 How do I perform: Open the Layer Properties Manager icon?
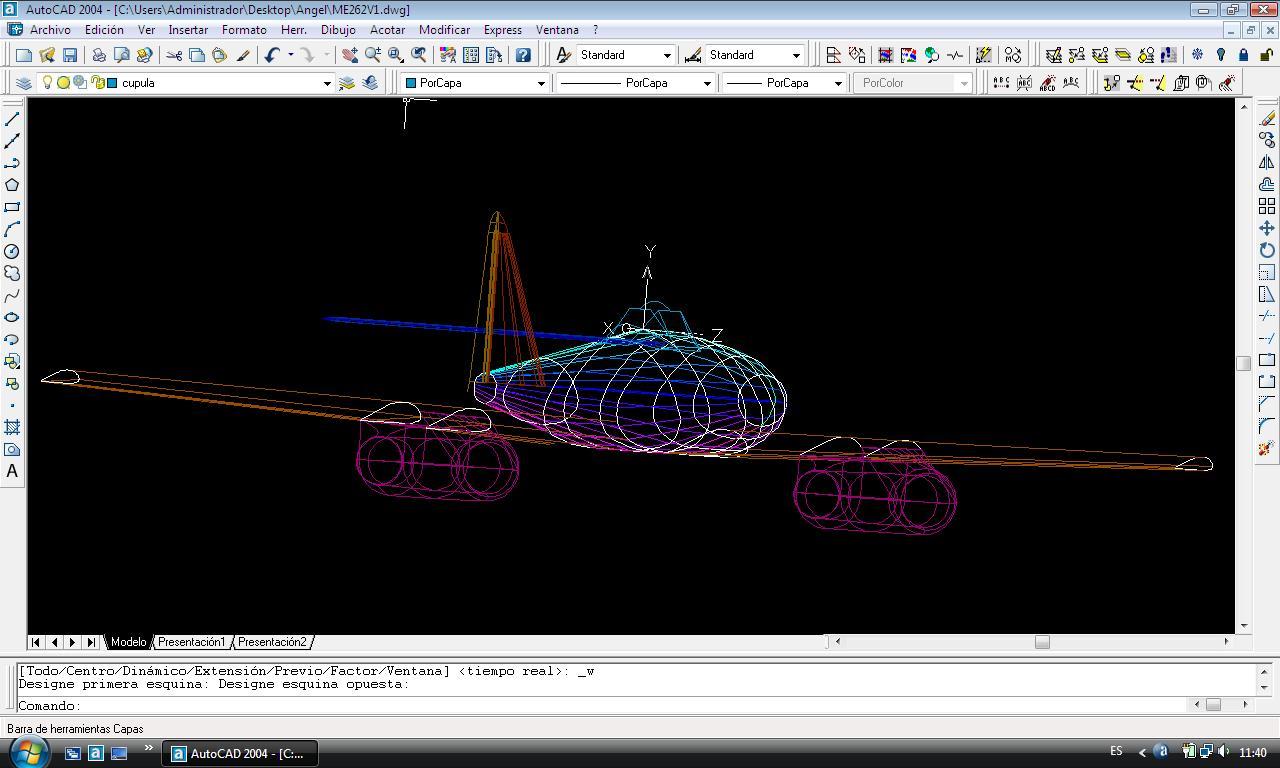pyautogui.click(x=24, y=83)
